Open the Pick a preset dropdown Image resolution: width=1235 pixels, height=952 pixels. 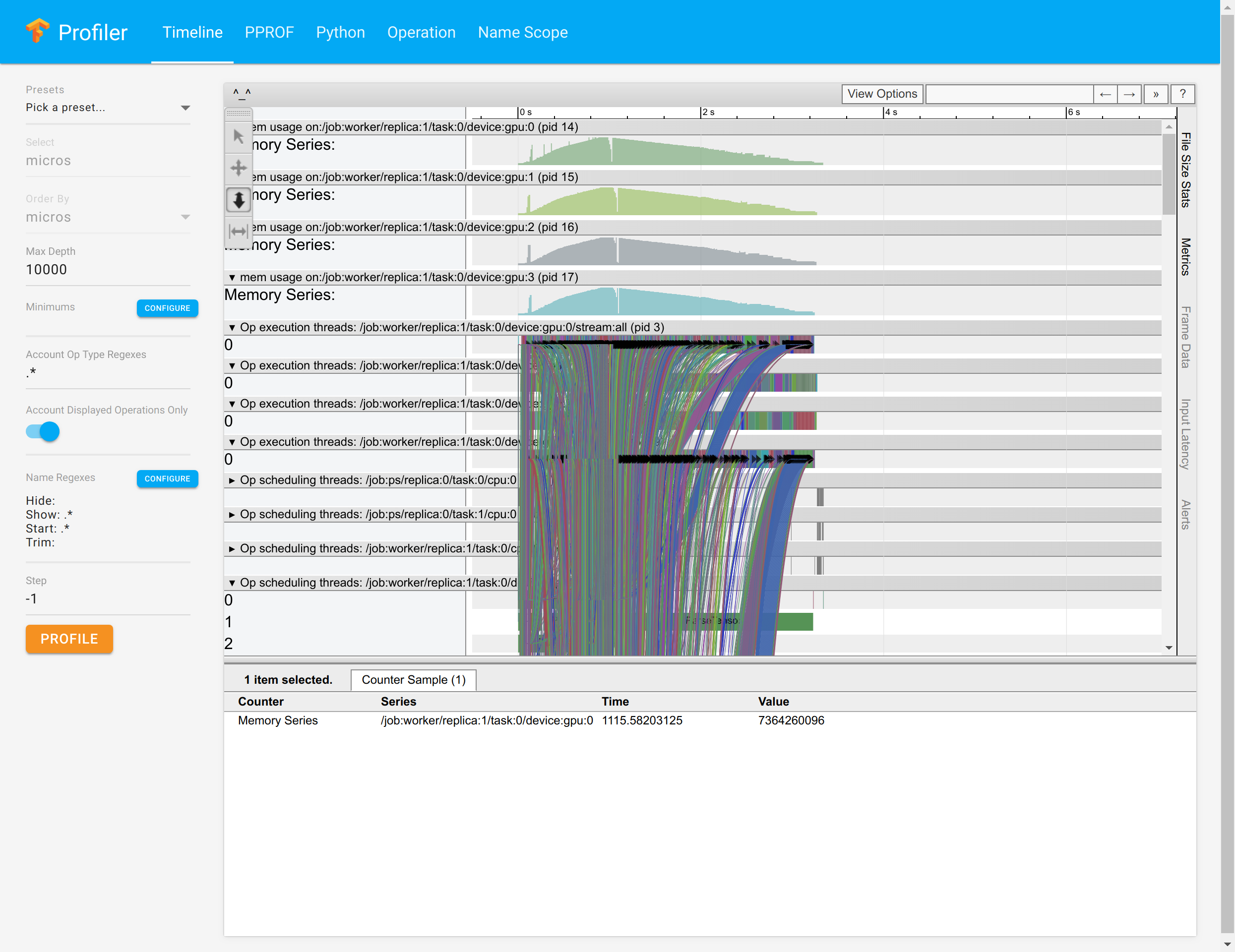point(108,108)
